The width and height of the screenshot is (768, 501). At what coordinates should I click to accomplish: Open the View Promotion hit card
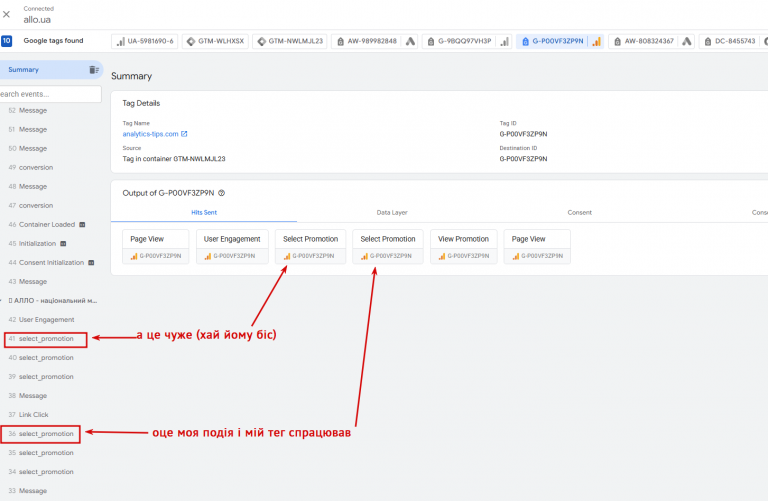[x=463, y=247]
